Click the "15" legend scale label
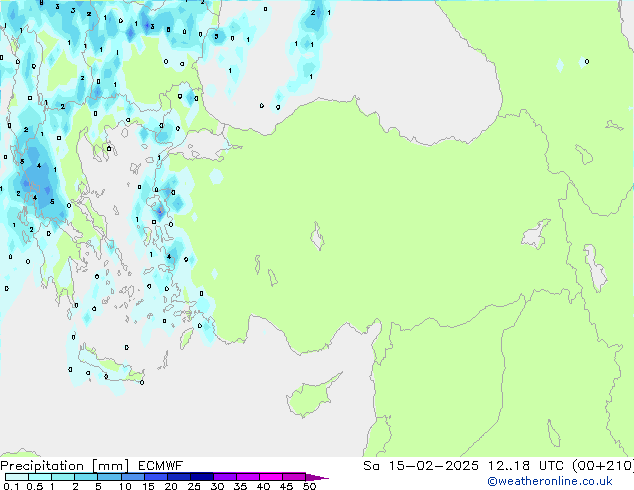This screenshot has width=634, height=490. pyautogui.click(x=148, y=486)
